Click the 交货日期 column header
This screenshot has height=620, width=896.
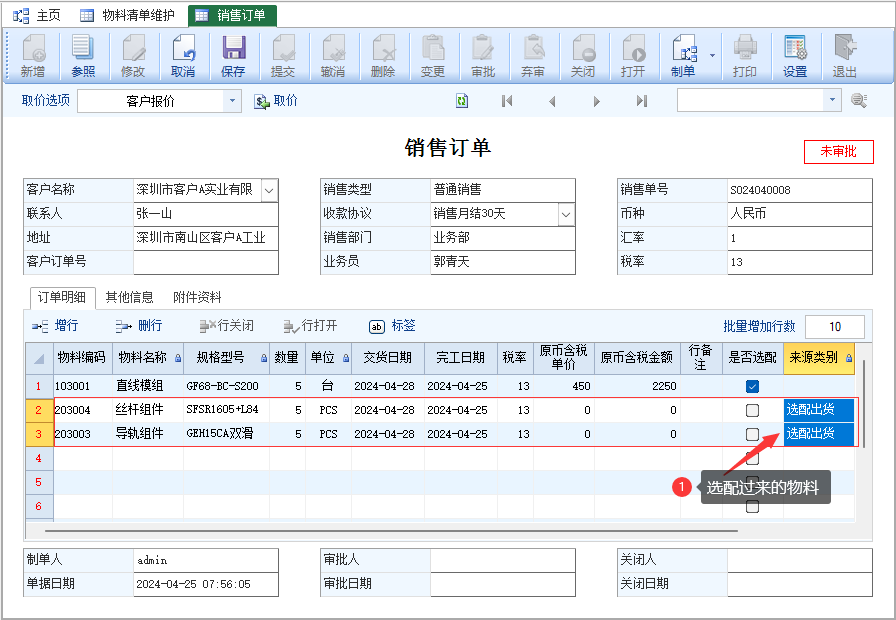click(387, 358)
